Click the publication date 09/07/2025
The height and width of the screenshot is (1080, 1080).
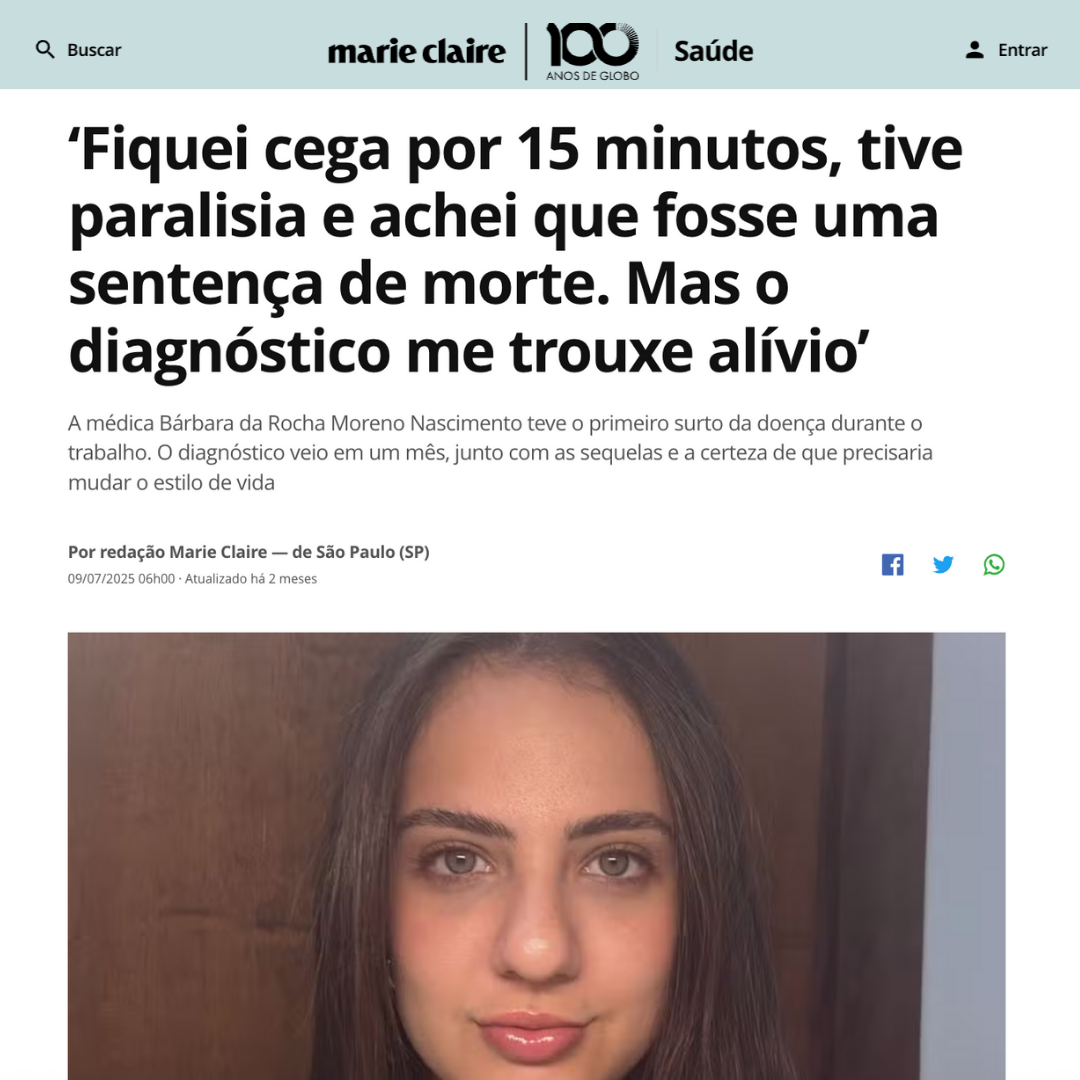[x=121, y=579]
